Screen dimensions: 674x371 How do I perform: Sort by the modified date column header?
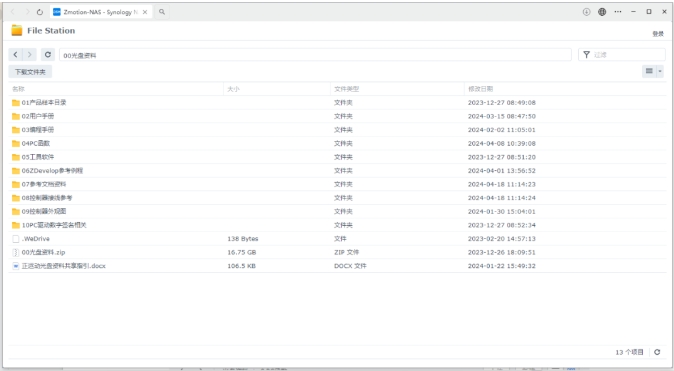coord(480,89)
